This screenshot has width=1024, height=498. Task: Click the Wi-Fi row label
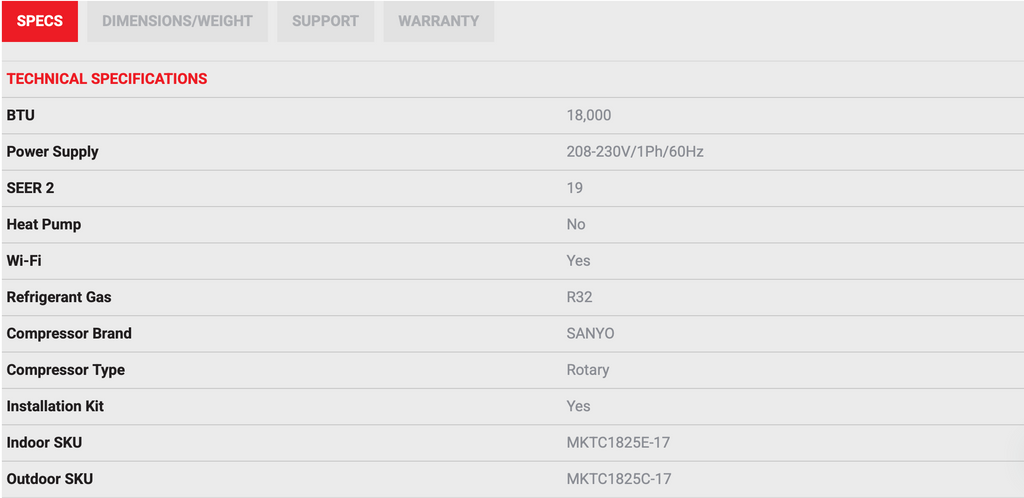click(x=24, y=261)
